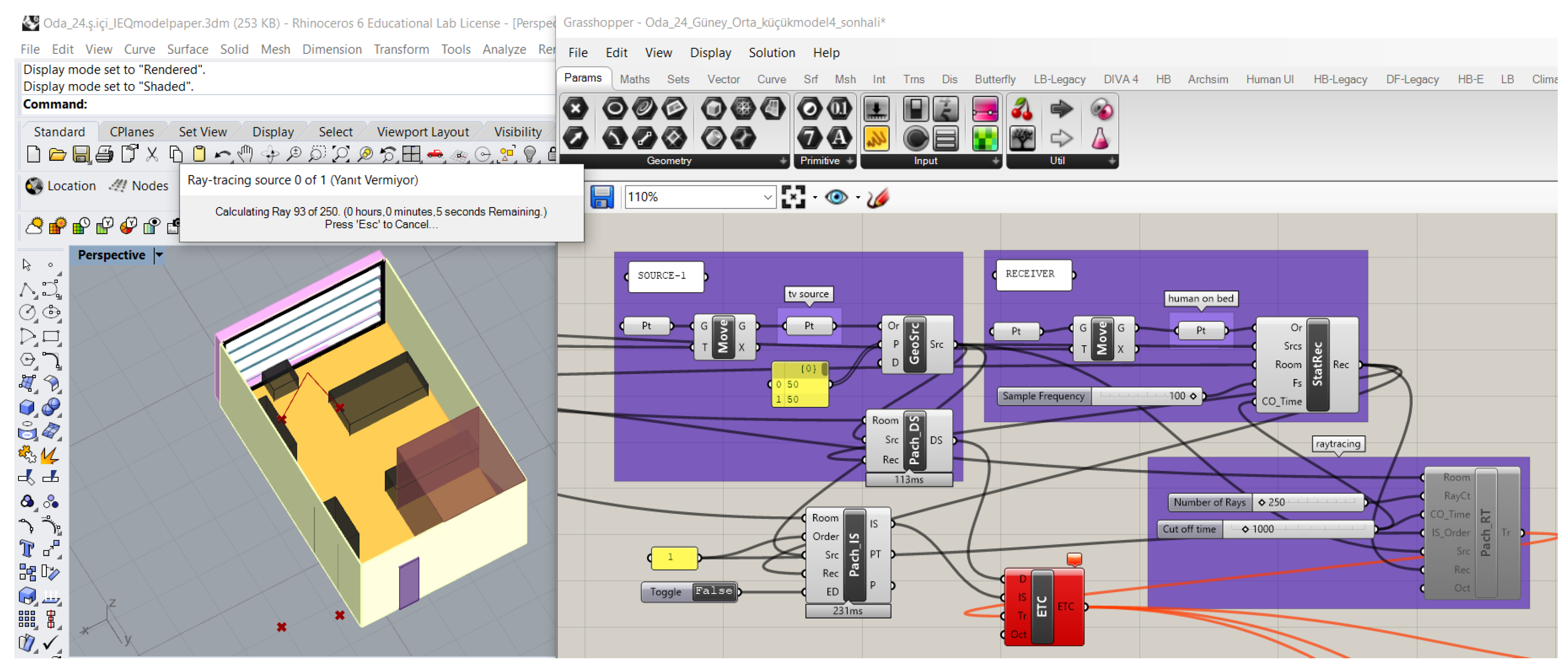The width and height of the screenshot is (1568, 664).
Task: Open the CPlanes toolbar tab
Action: (132, 132)
